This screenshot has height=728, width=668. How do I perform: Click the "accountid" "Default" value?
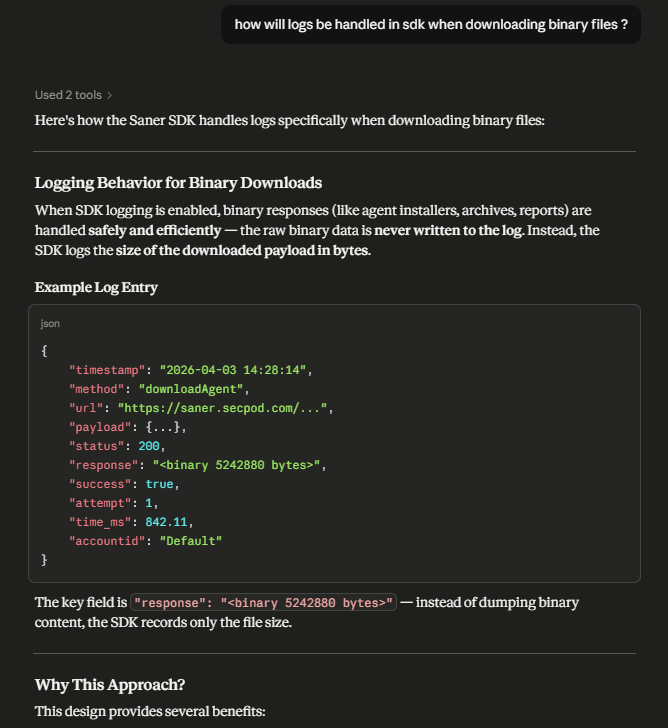tap(191, 541)
